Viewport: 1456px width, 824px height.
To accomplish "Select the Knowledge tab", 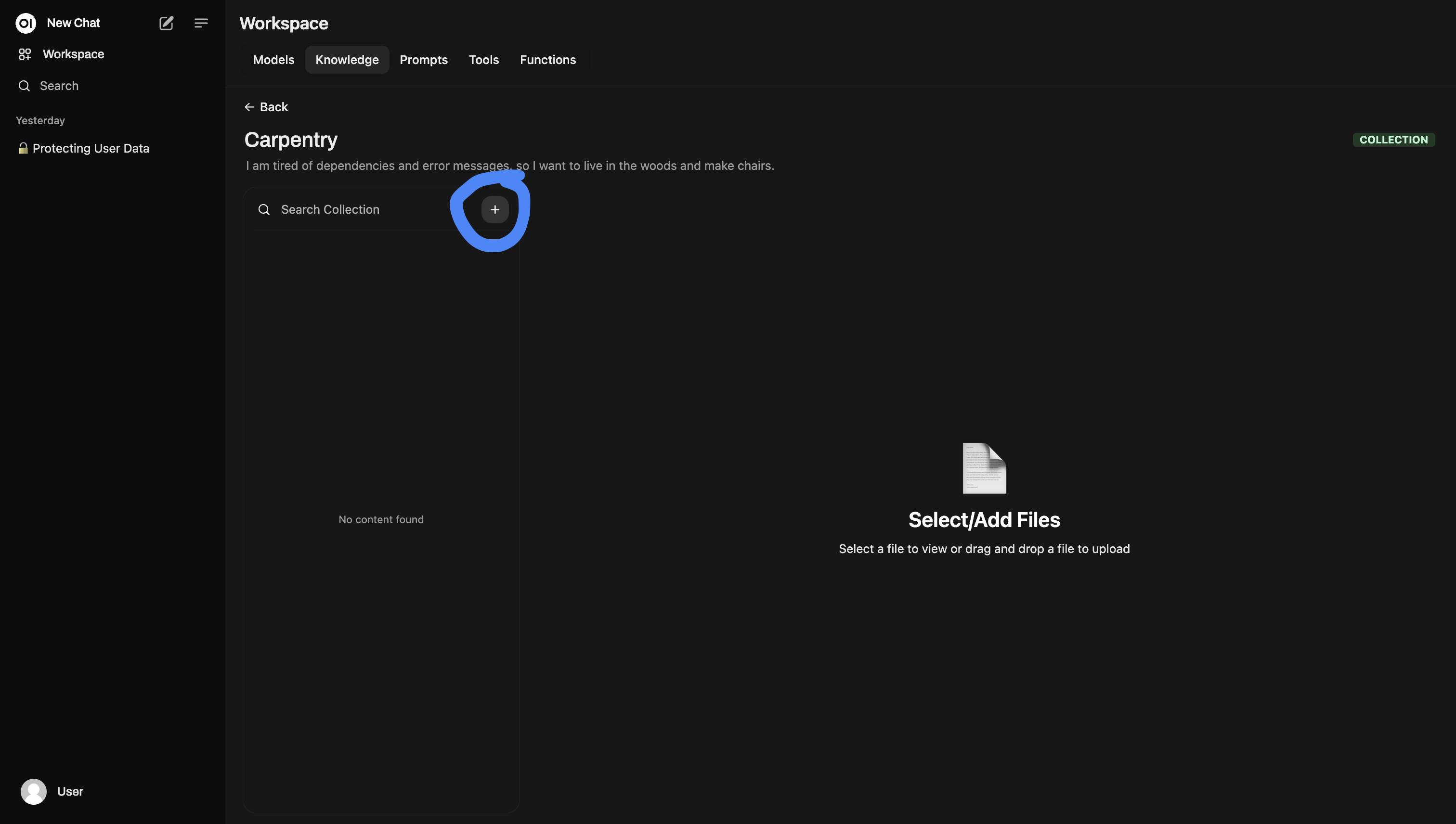I will tap(347, 60).
